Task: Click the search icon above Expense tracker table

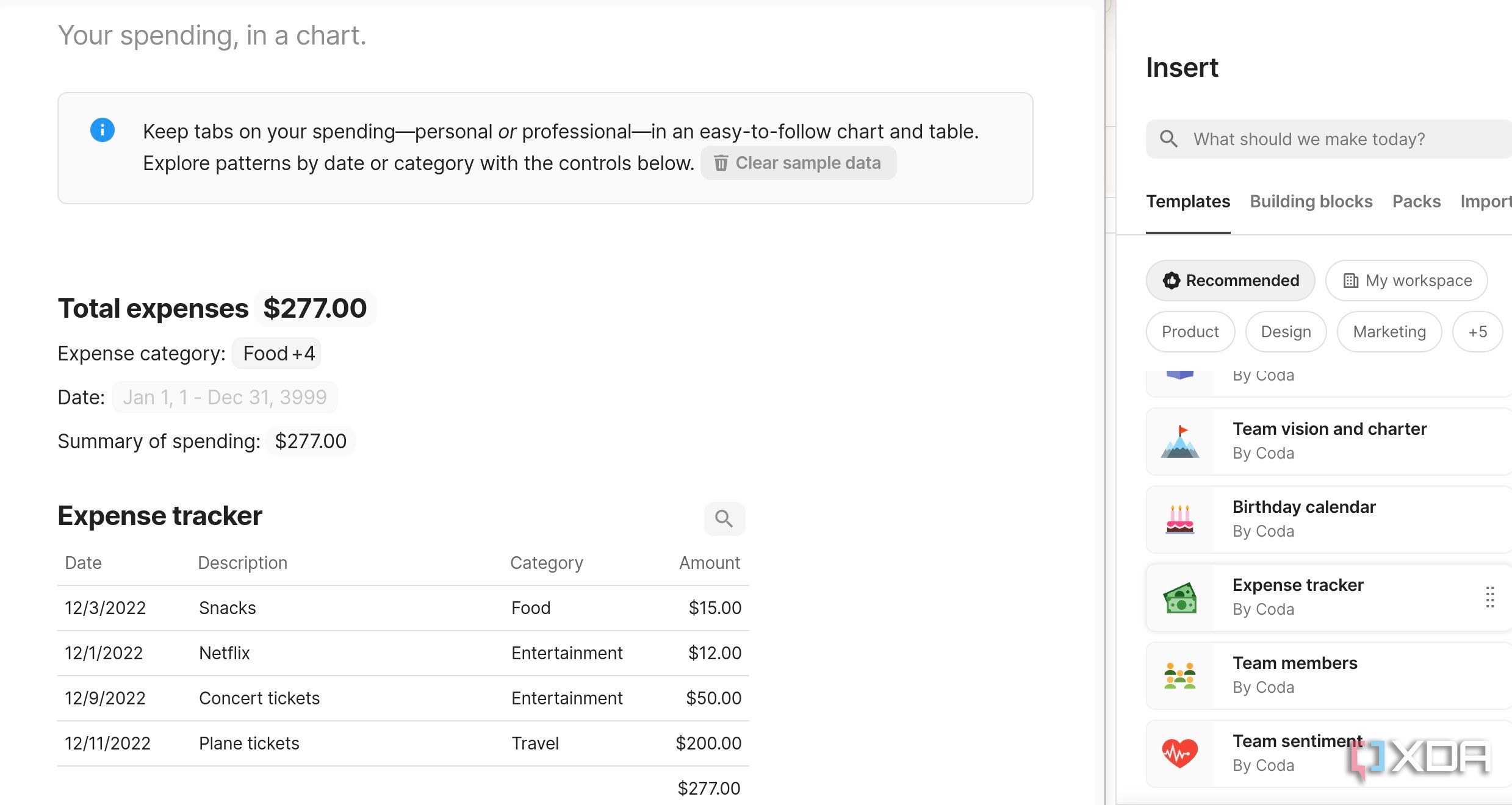Action: tap(724, 518)
